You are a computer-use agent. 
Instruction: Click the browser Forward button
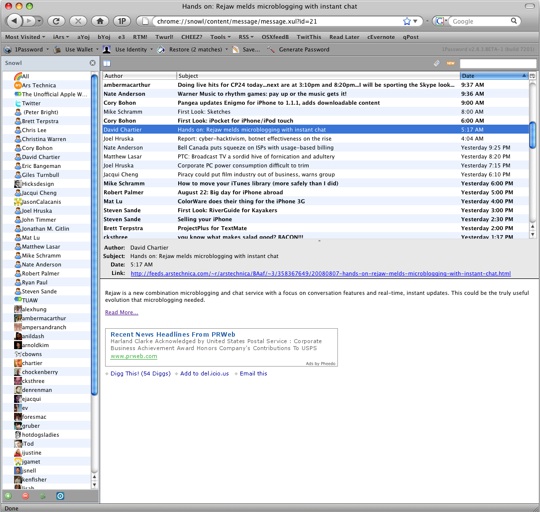29,21
